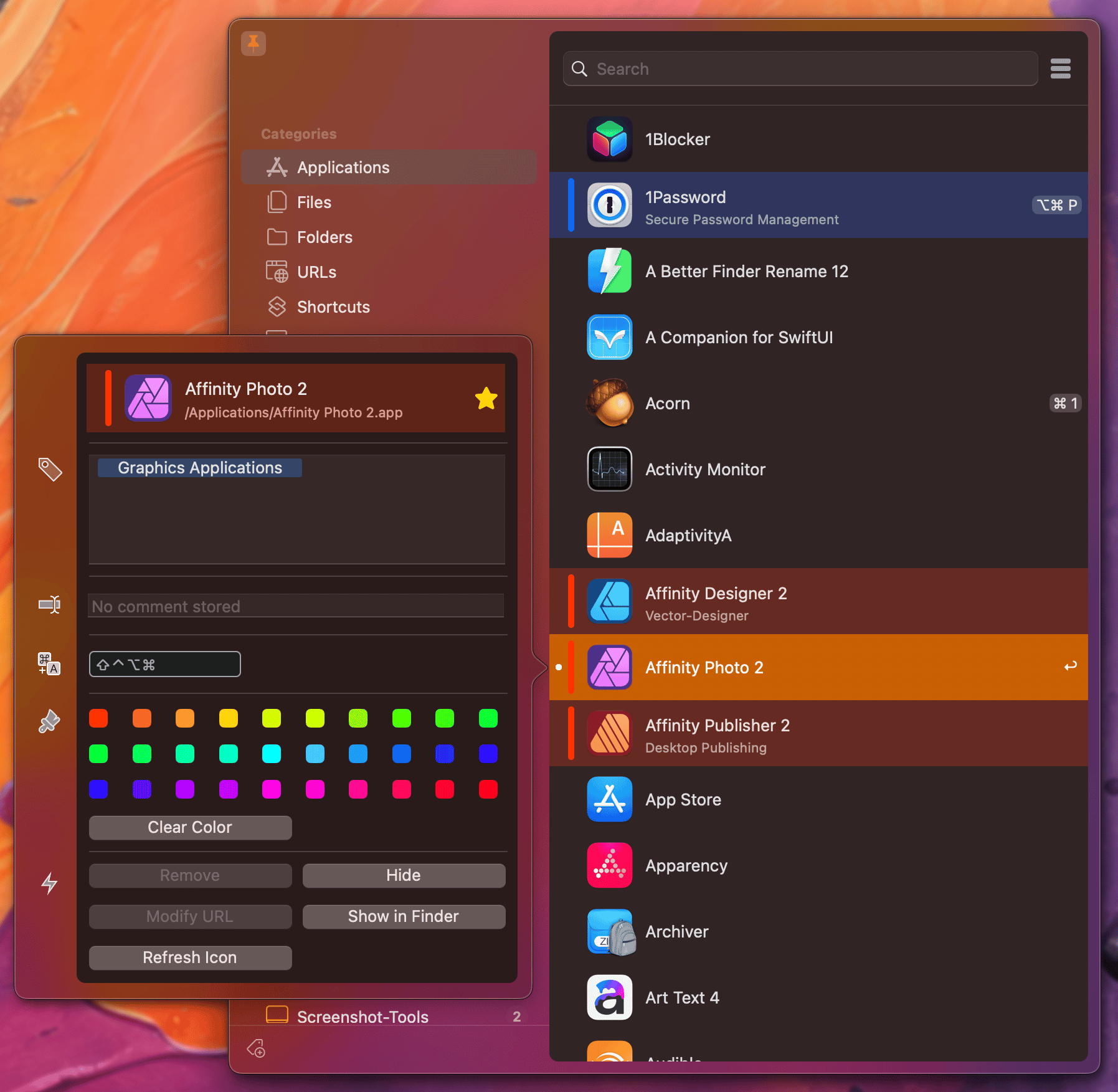
Task: Click the Remove button
Action: click(190, 875)
